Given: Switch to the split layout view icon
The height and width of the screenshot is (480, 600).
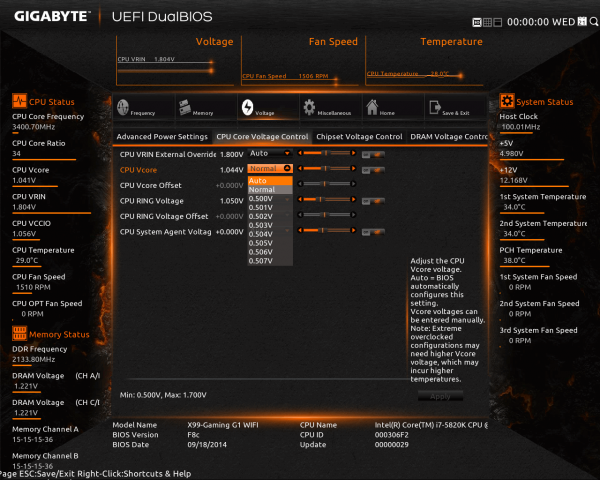Looking at the screenshot, I should pyautogui.click(x=497, y=22).
